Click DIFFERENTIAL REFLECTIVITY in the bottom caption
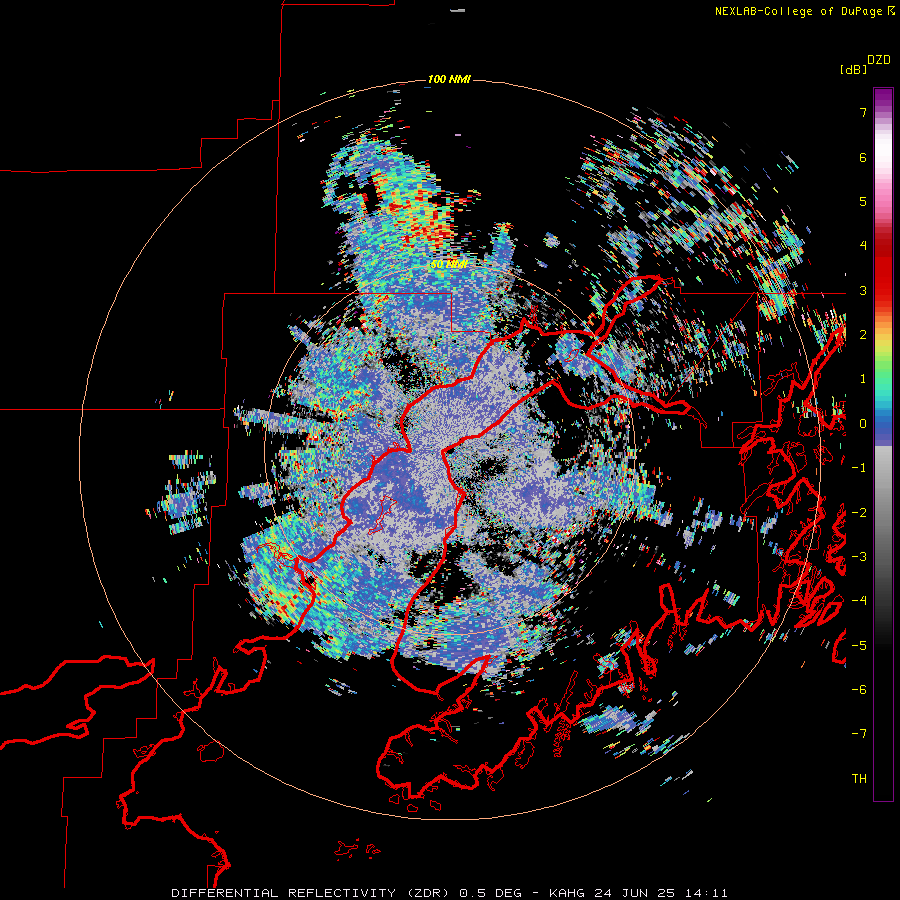This screenshot has width=900, height=900. pyautogui.click(x=284, y=893)
